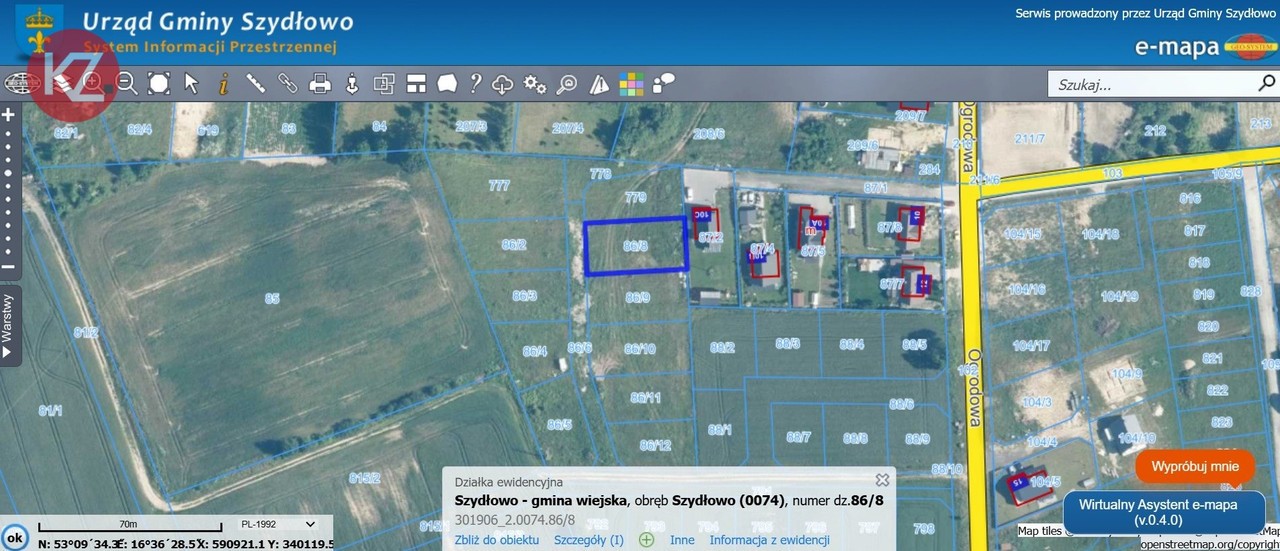This screenshot has height=551, width=1280.
Task: Click parcel label 86/2
Action: tap(514, 244)
